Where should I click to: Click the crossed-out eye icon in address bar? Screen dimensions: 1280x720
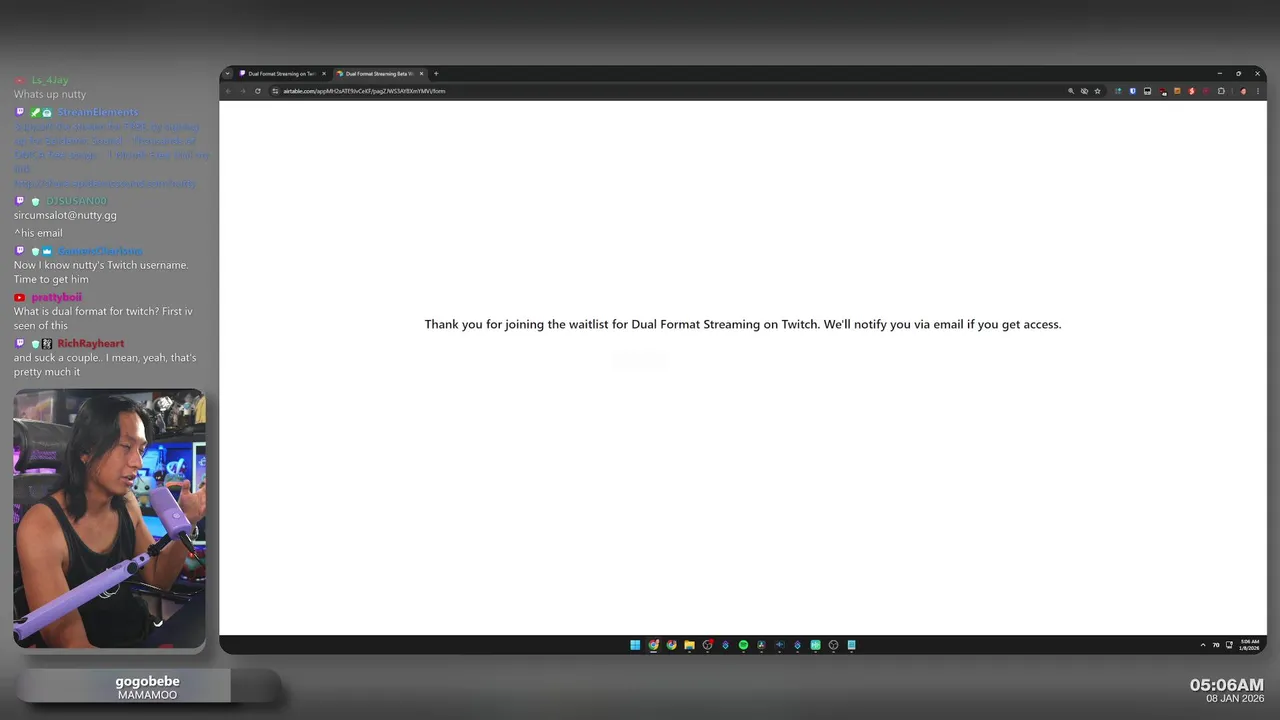1084,91
